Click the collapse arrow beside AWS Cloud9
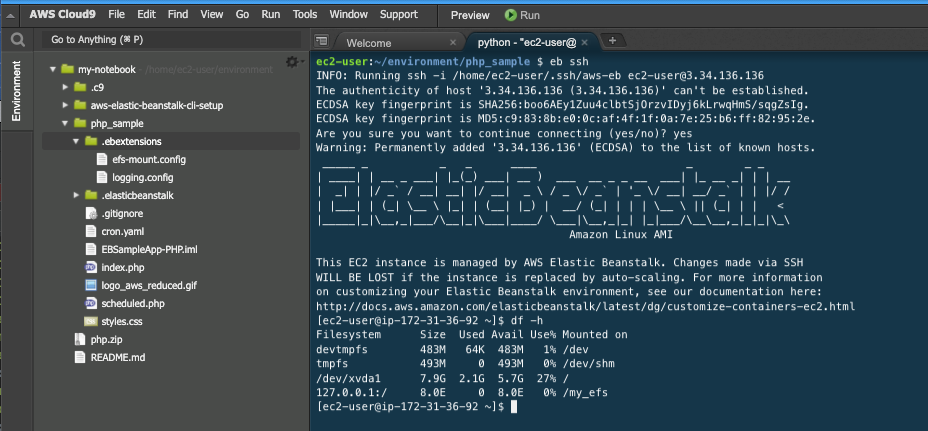 (10, 15)
